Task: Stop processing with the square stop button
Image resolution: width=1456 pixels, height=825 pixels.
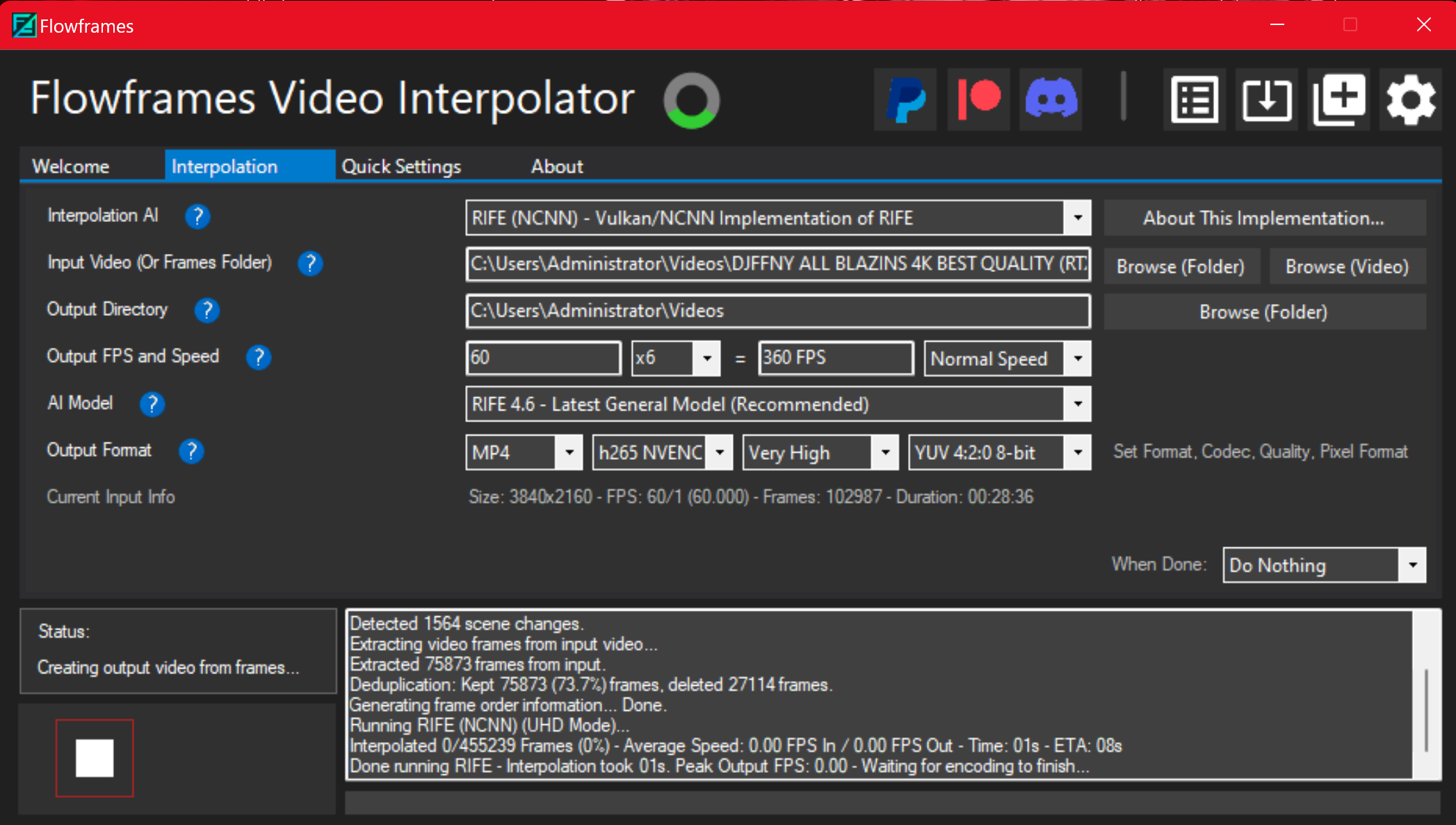Action: [x=95, y=758]
